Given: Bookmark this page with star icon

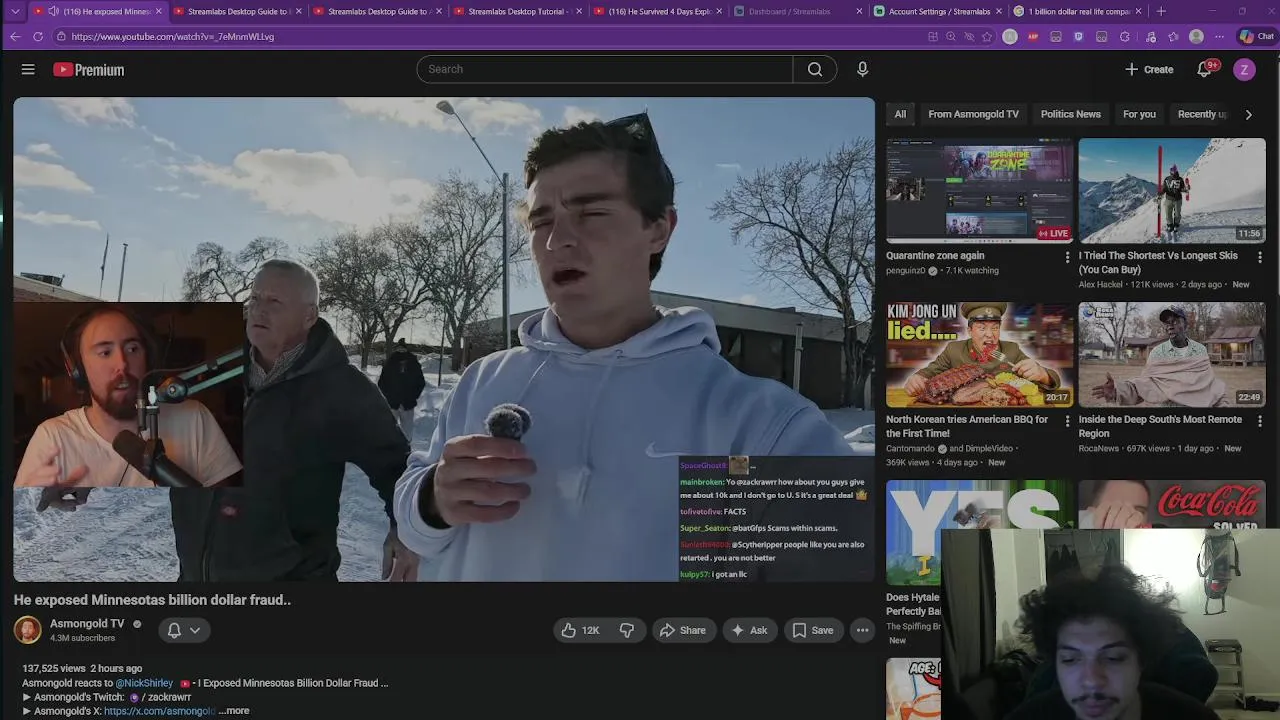Looking at the screenshot, I should pyautogui.click(x=987, y=36).
